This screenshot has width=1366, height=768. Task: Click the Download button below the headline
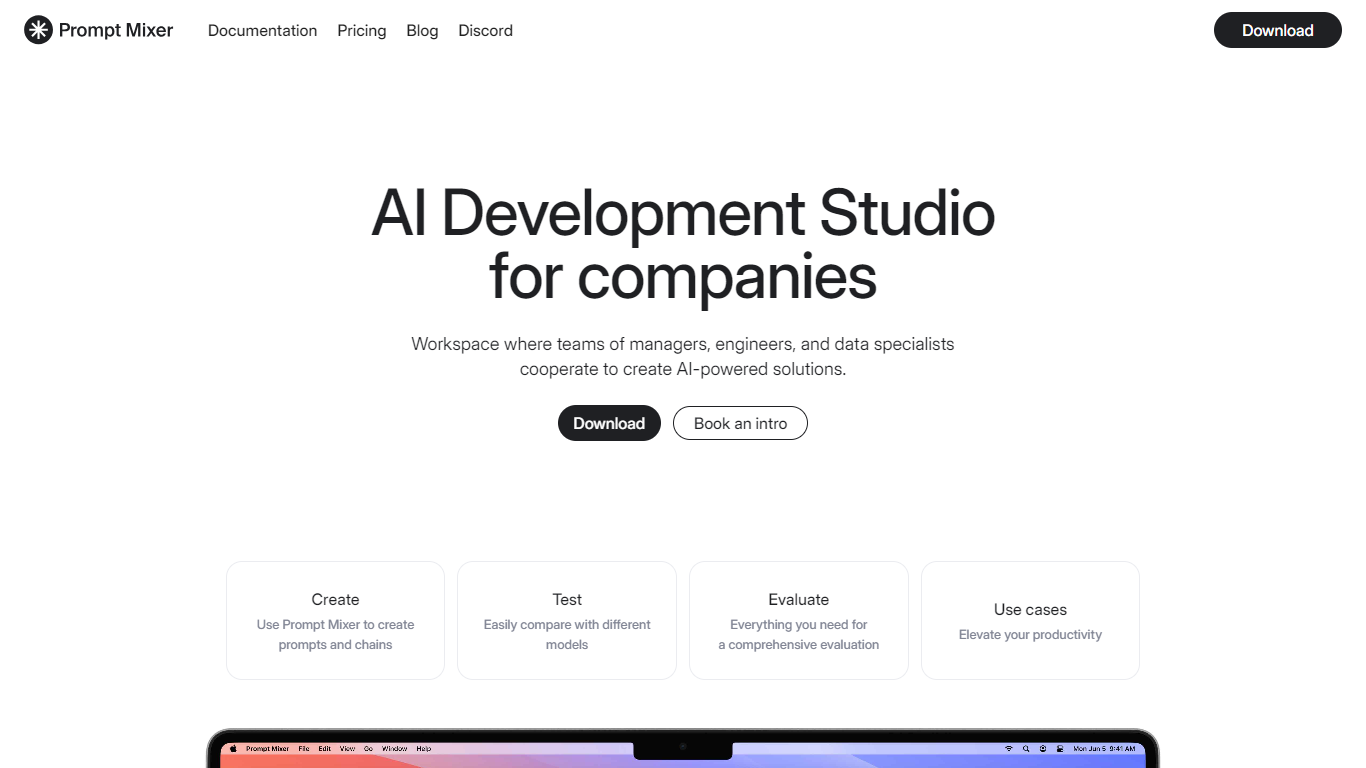click(x=609, y=423)
